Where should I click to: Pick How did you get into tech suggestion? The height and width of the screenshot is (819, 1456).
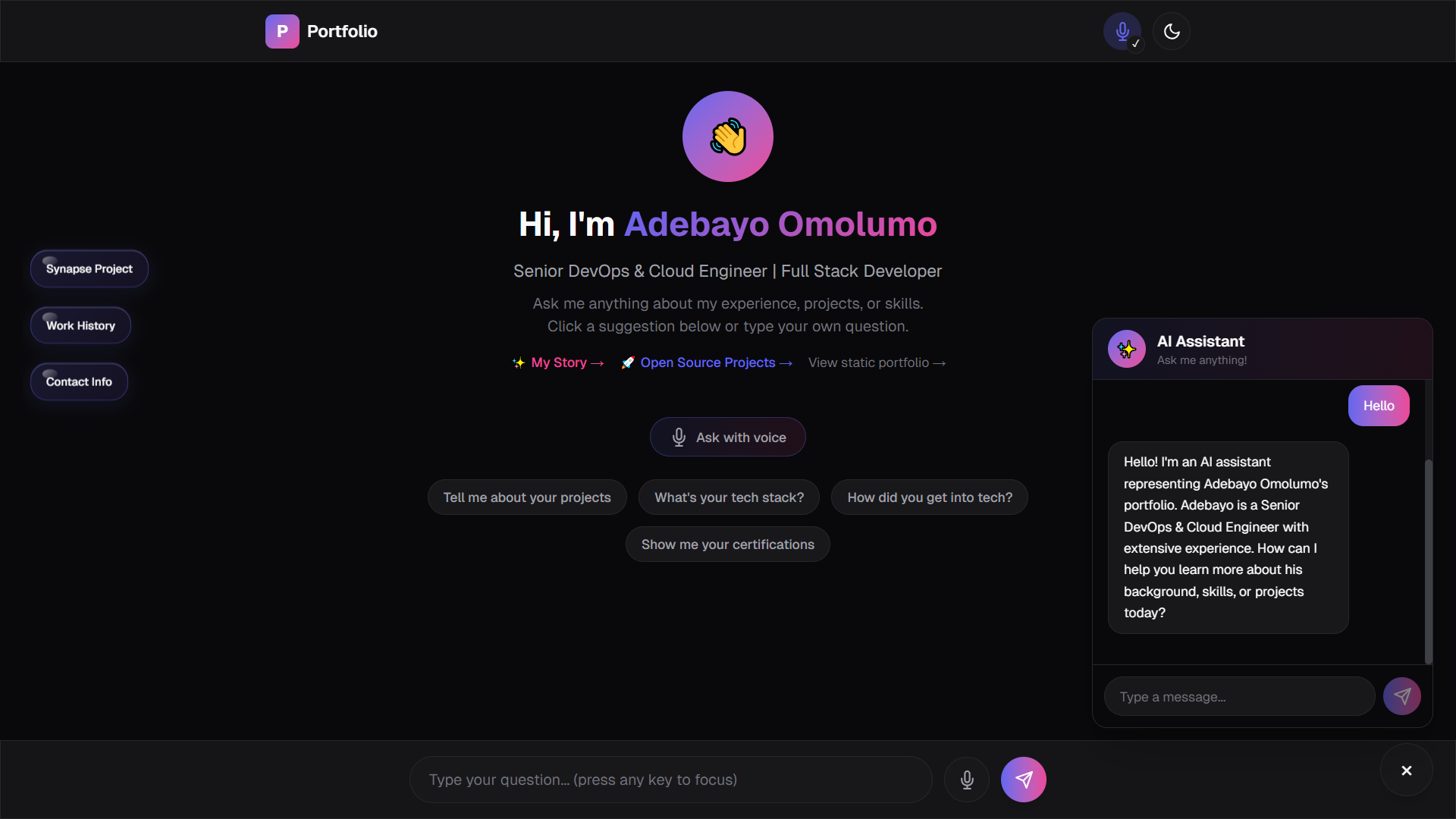(930, 497)
